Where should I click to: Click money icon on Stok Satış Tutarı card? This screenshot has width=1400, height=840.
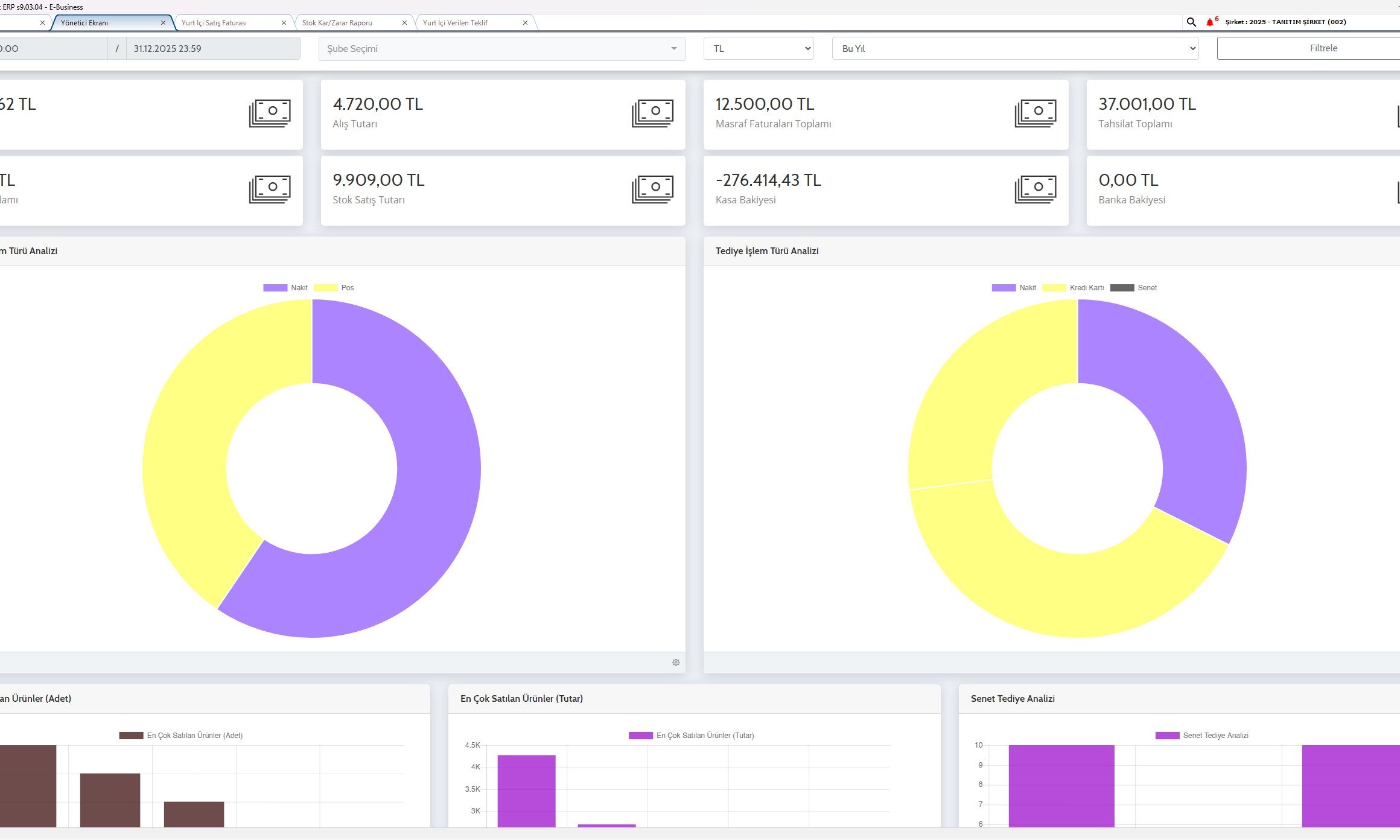(652, 189)
